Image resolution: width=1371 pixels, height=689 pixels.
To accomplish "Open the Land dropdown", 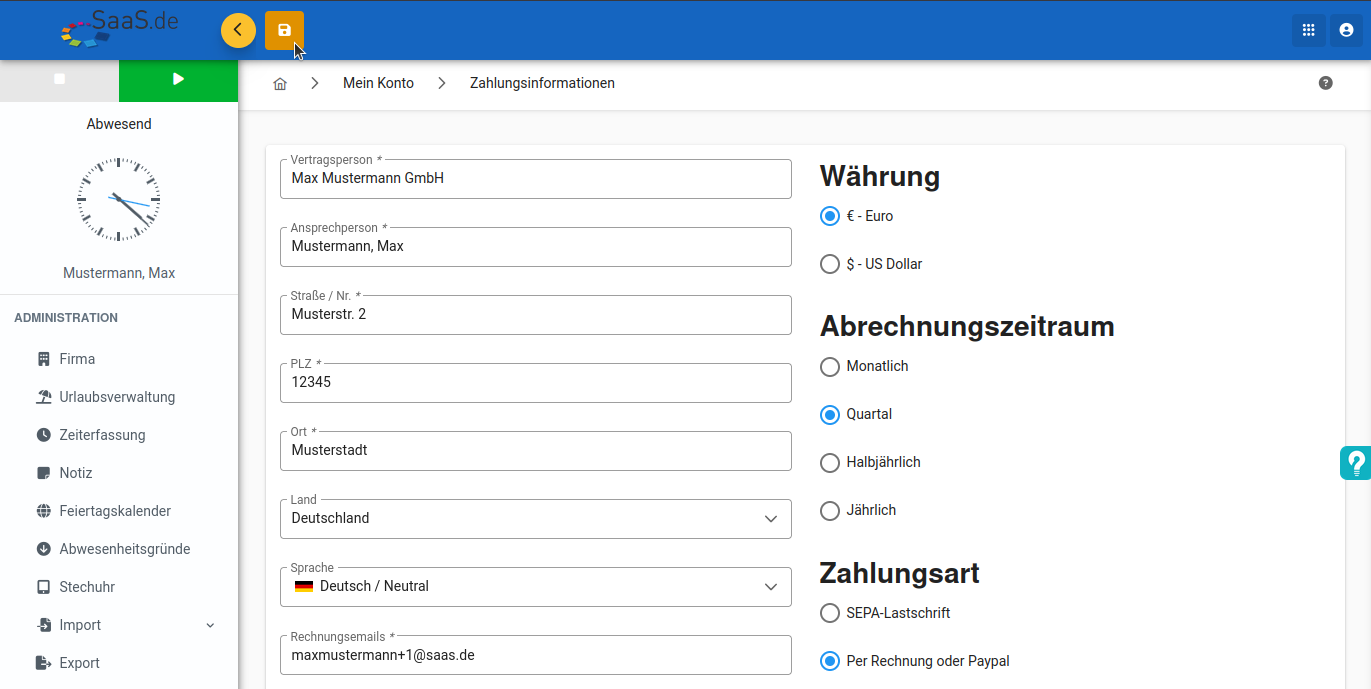I will (x=535, y=519).
